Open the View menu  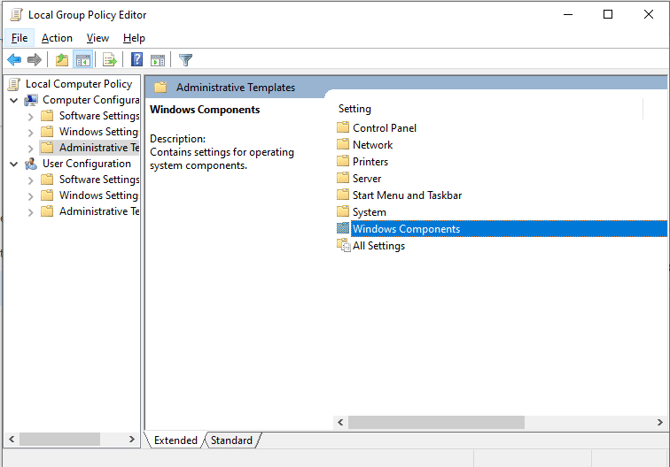pos(97,38)
